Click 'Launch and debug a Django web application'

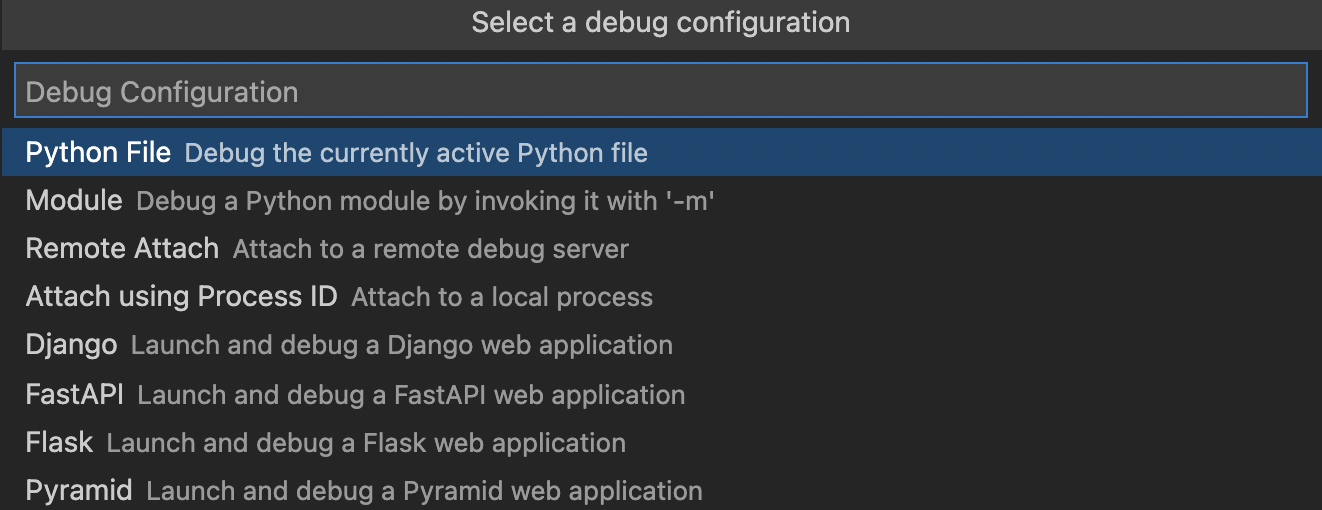[402, 346]
